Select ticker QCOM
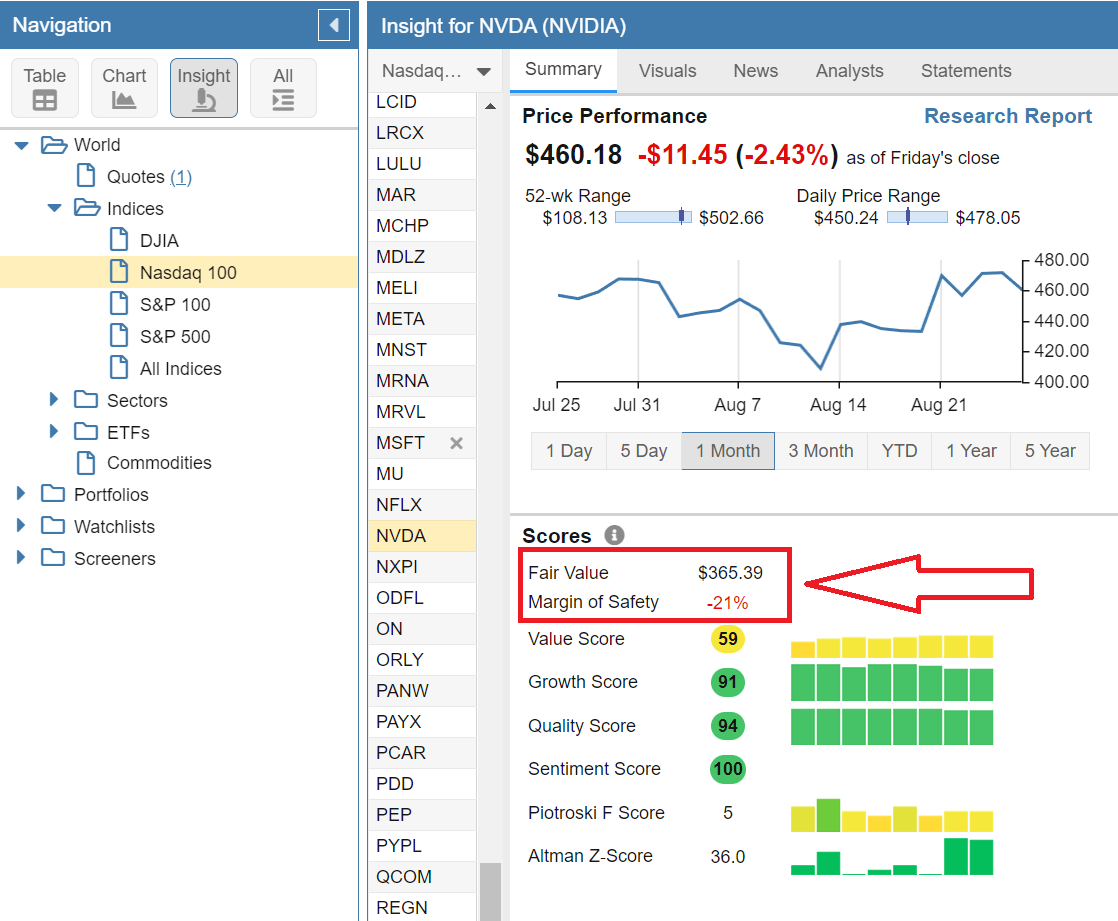This screenshot has height=921, width=1118. point(422,877)
